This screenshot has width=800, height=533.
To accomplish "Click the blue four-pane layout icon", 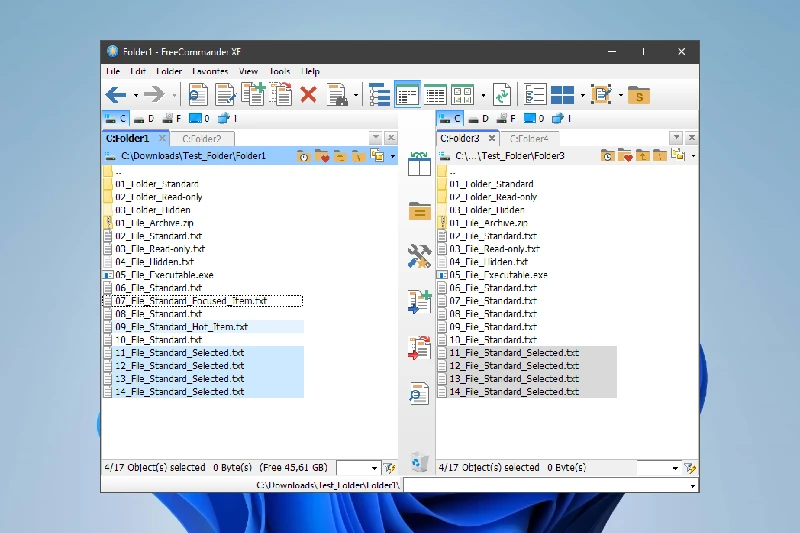I will [x=562, y=95].
